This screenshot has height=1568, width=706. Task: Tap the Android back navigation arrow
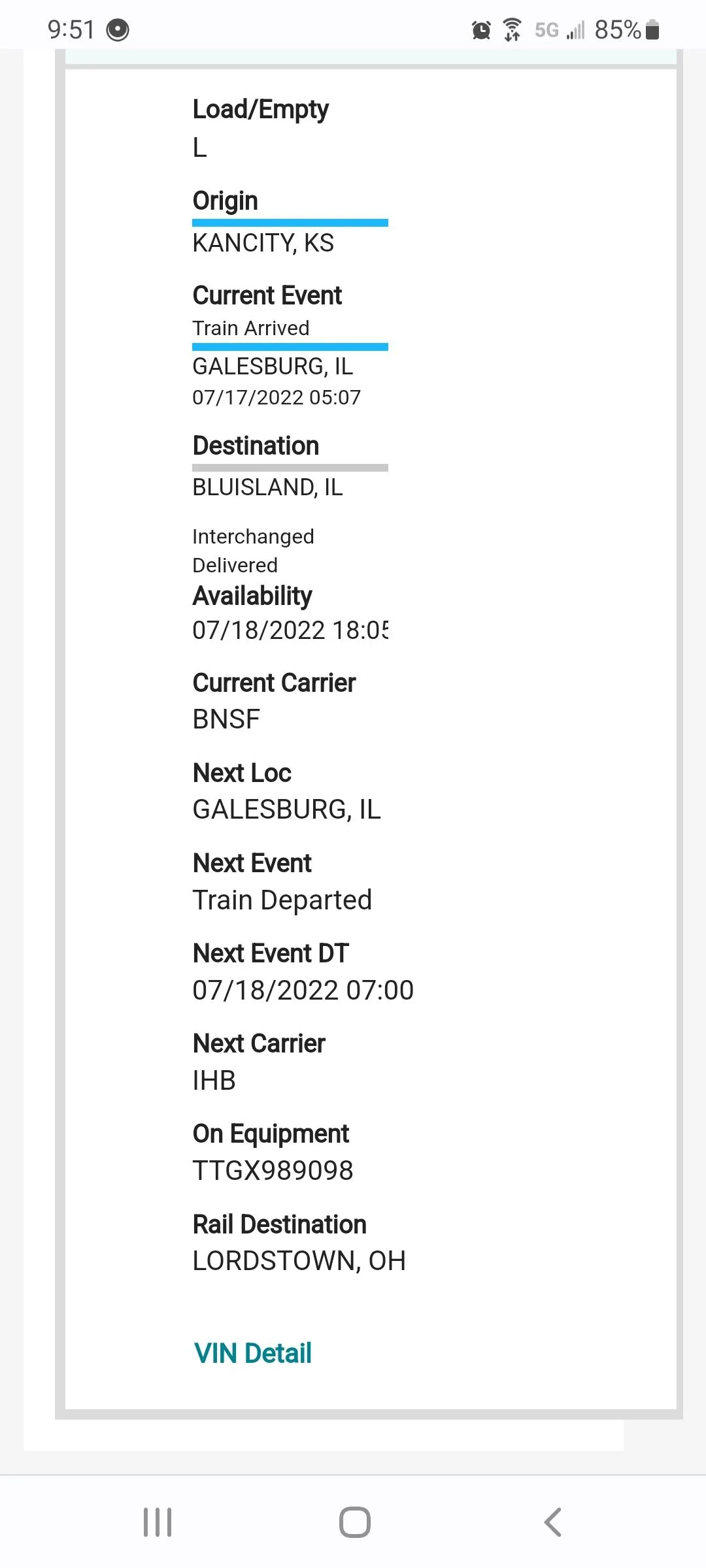pos(552,1522)
